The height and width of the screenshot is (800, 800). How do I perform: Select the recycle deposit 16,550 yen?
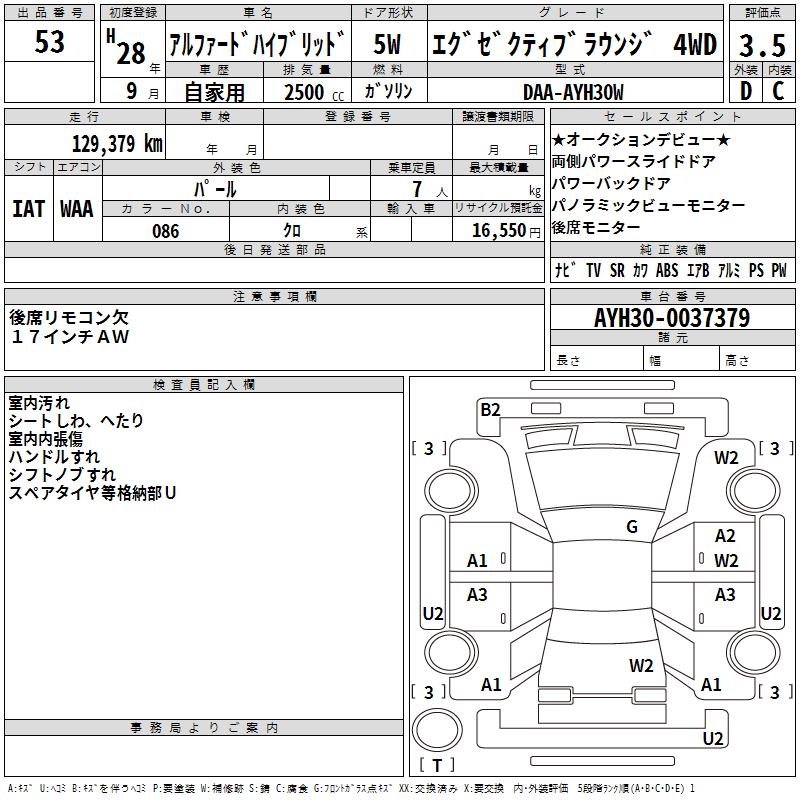coord(506,231)
